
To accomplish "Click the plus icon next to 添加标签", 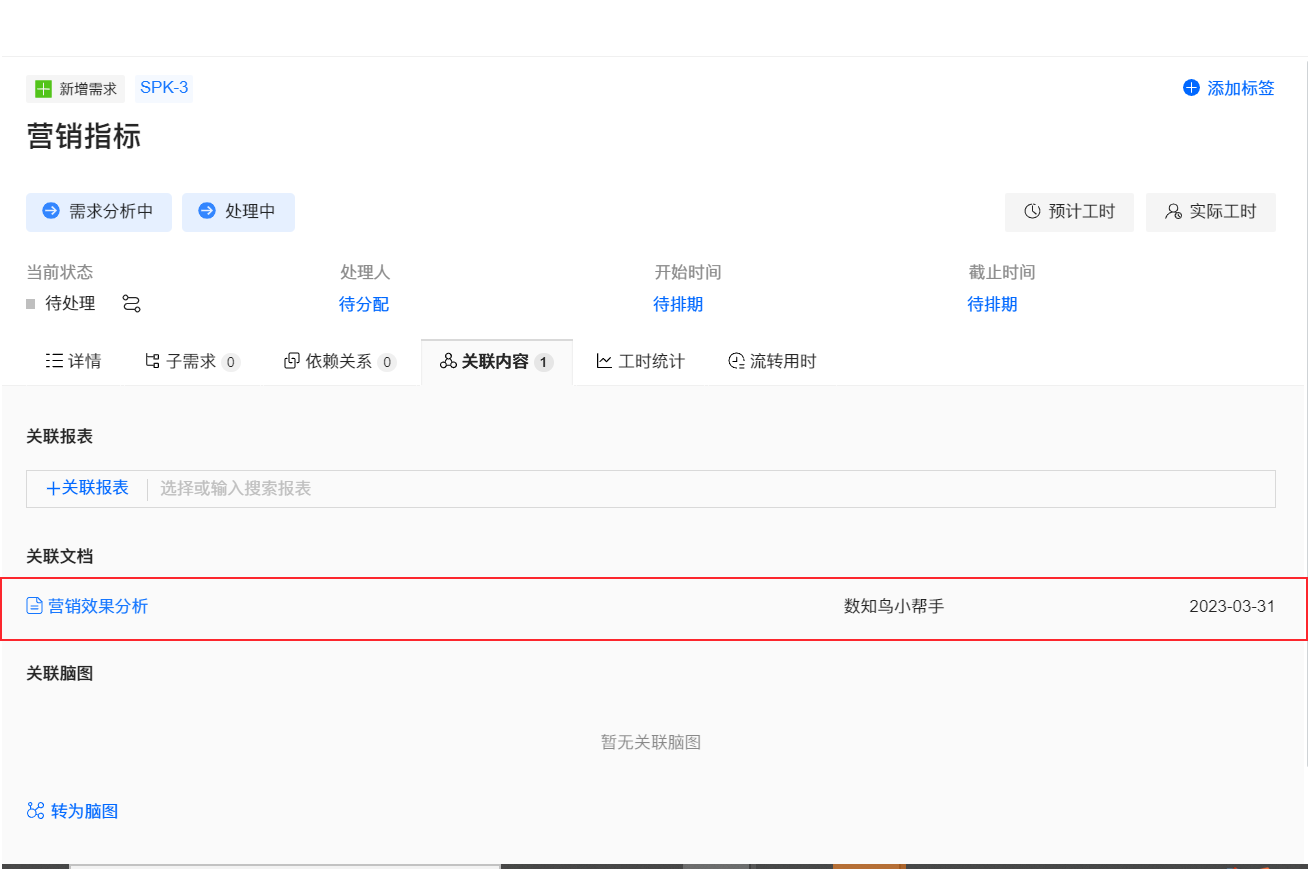I will tap(1190, 88).
